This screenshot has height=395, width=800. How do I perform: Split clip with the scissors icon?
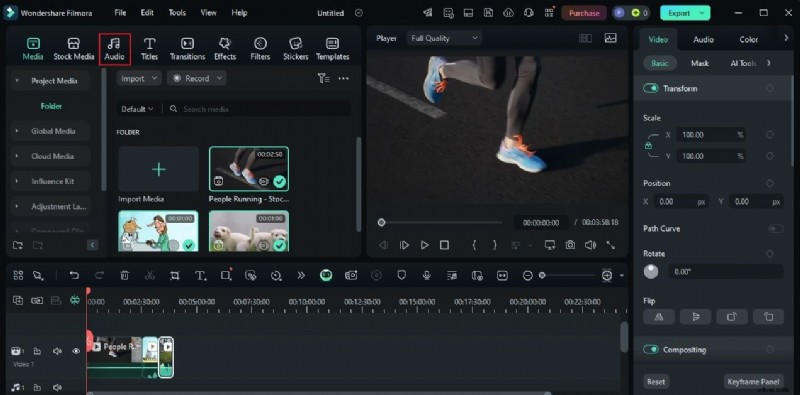click(149, 276)
